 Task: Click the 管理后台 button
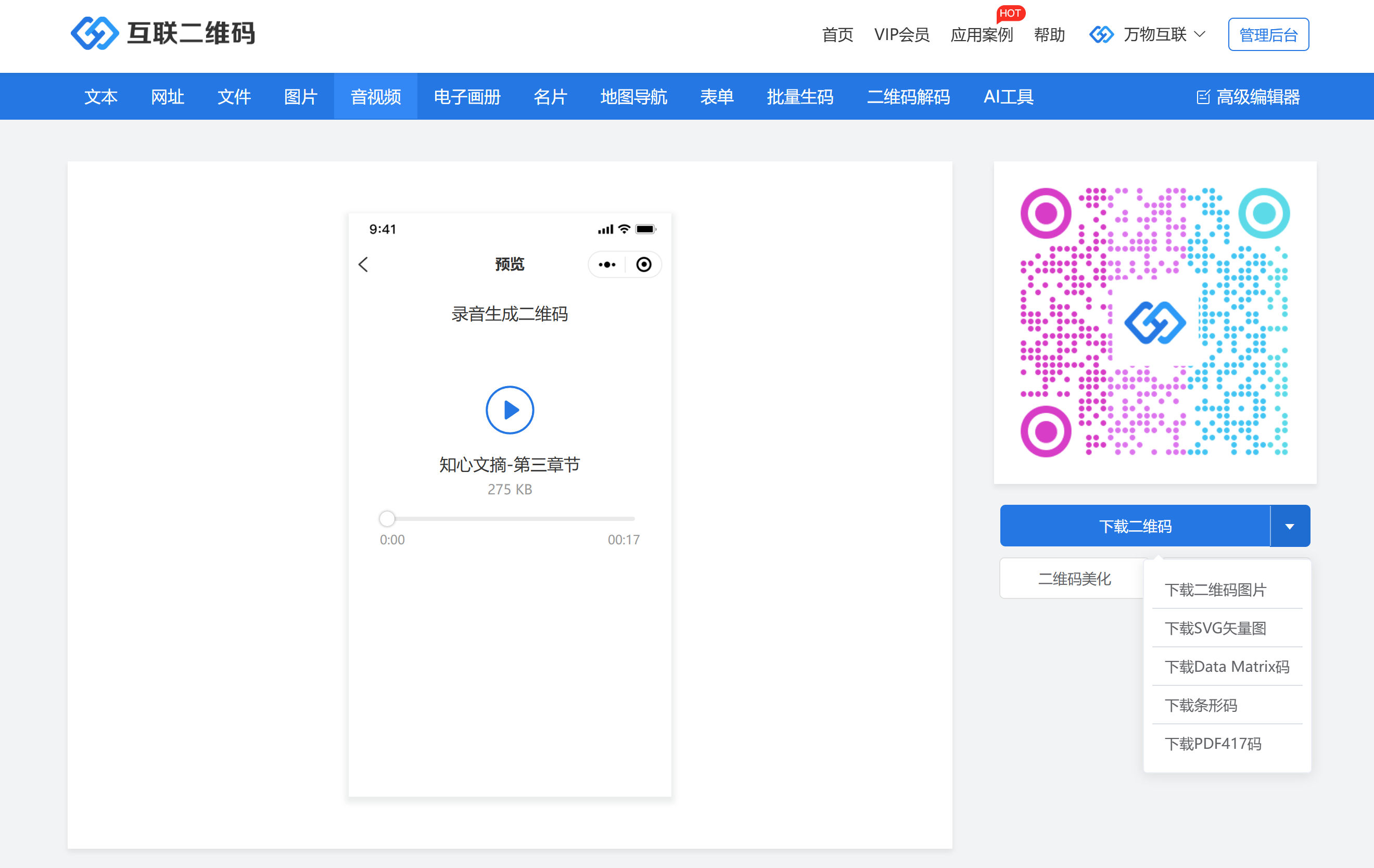[1268, 35]
